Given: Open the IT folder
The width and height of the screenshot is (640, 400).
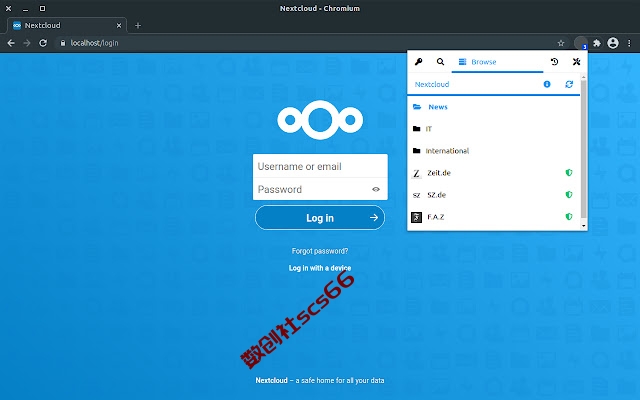Looking at the screenshot, I should click(x=493, y=129).
